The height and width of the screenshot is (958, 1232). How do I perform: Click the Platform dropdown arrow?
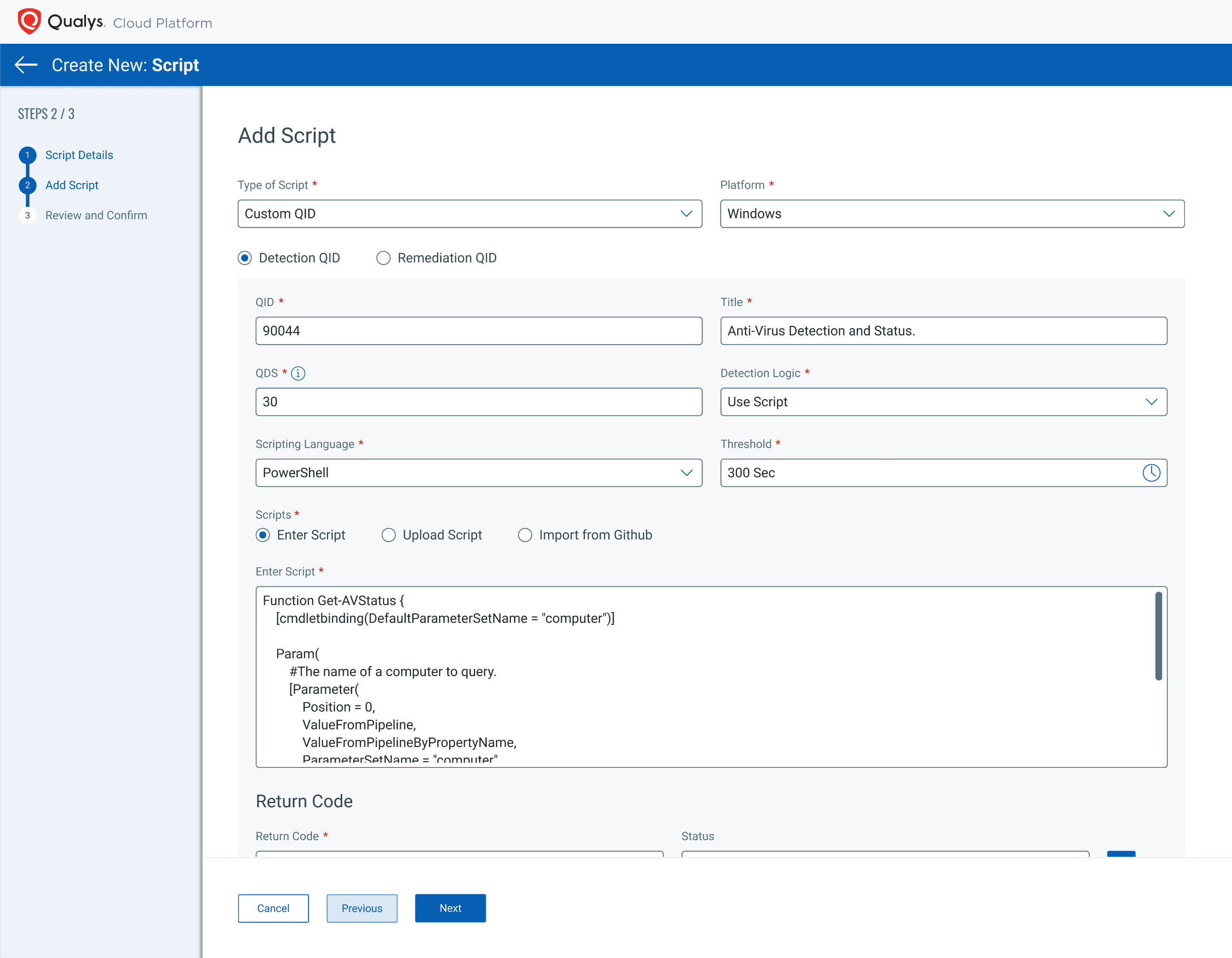coord(1168,213)
